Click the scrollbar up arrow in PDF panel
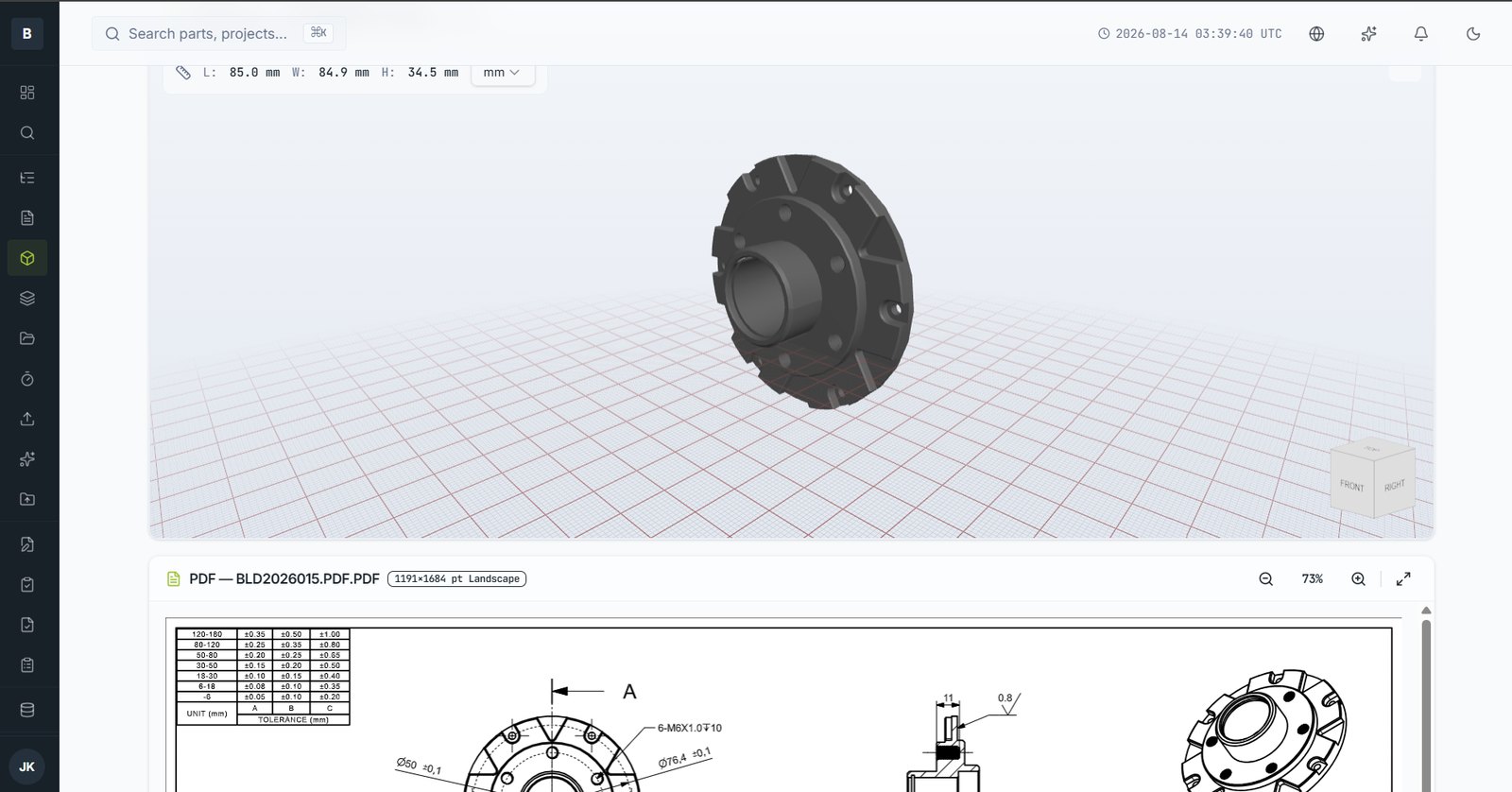 (1426, 611)
